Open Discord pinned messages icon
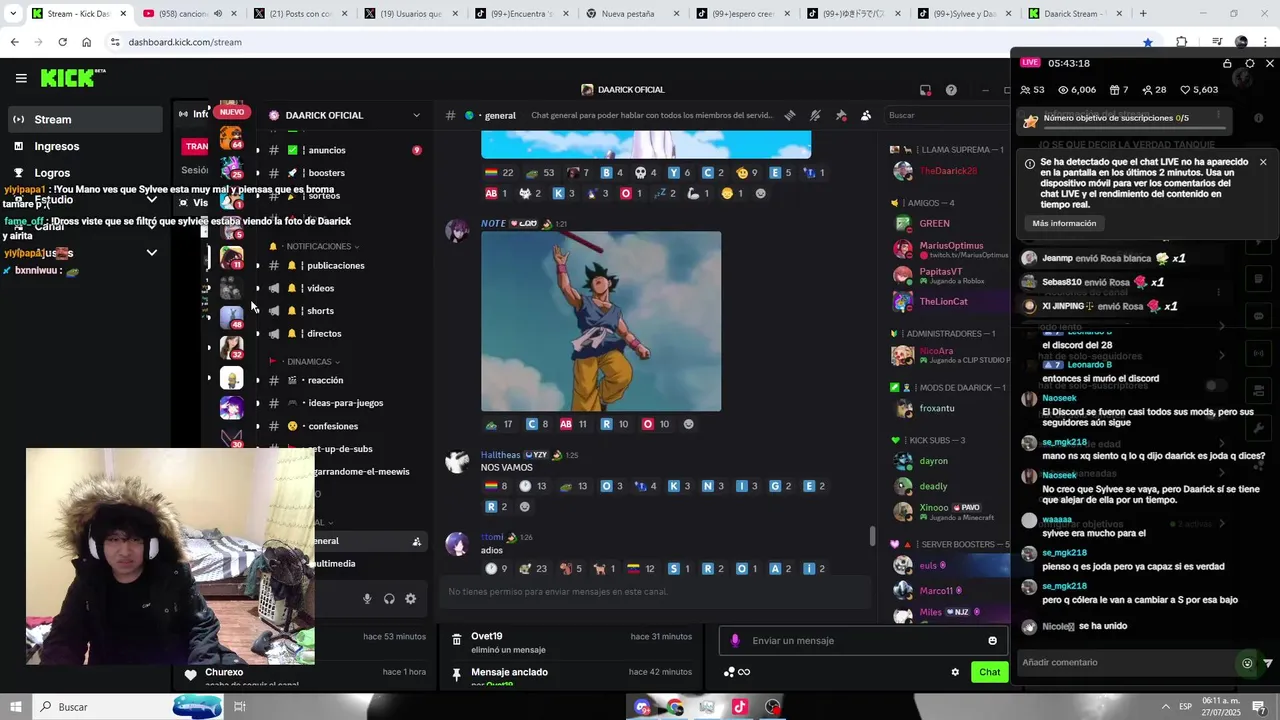This screenshot has width=1280, height=720. point(841,115)
